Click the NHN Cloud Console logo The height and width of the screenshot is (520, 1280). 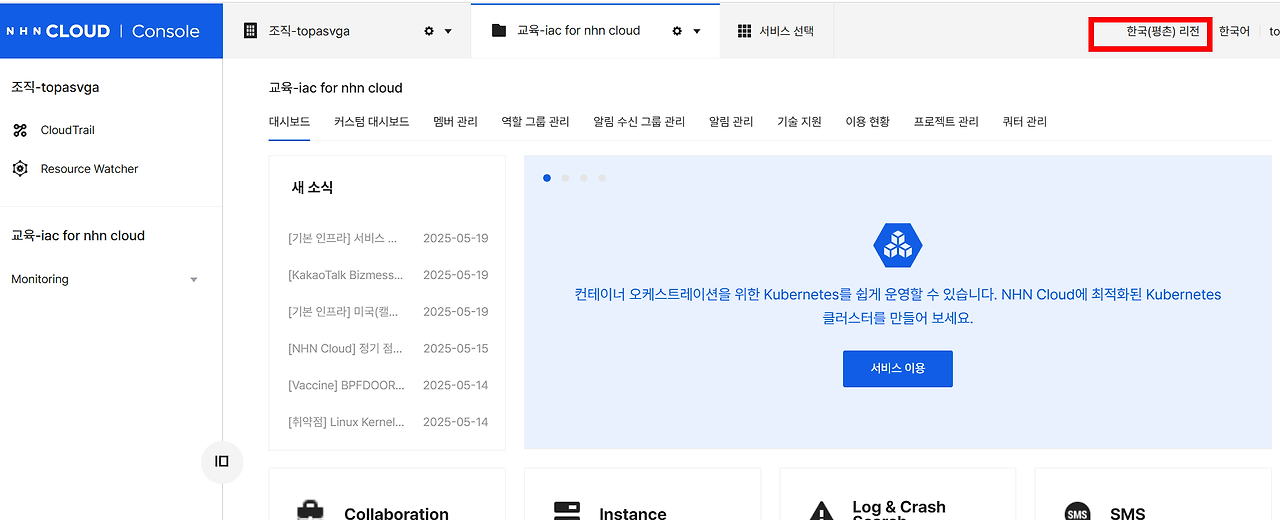point(103,31)
